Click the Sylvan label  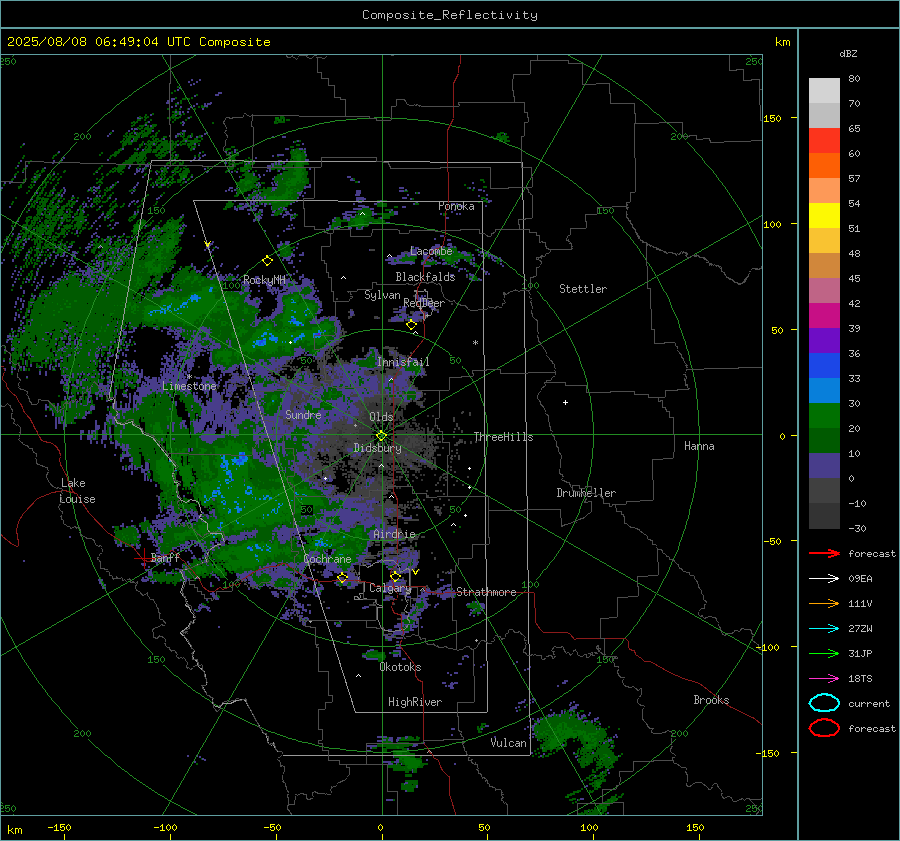(382, 295)
